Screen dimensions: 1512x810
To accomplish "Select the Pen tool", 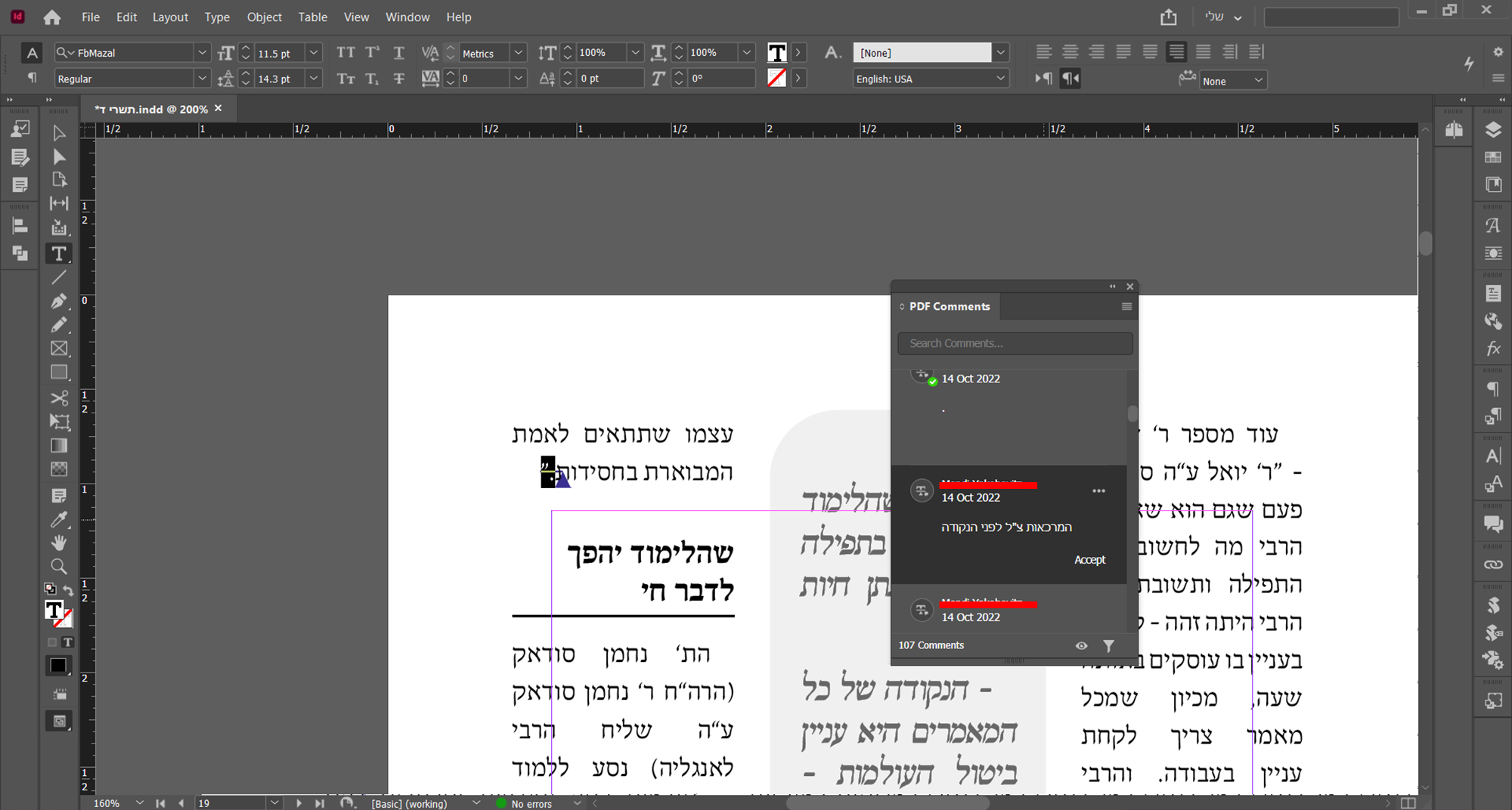I will [x=59, y=301].
